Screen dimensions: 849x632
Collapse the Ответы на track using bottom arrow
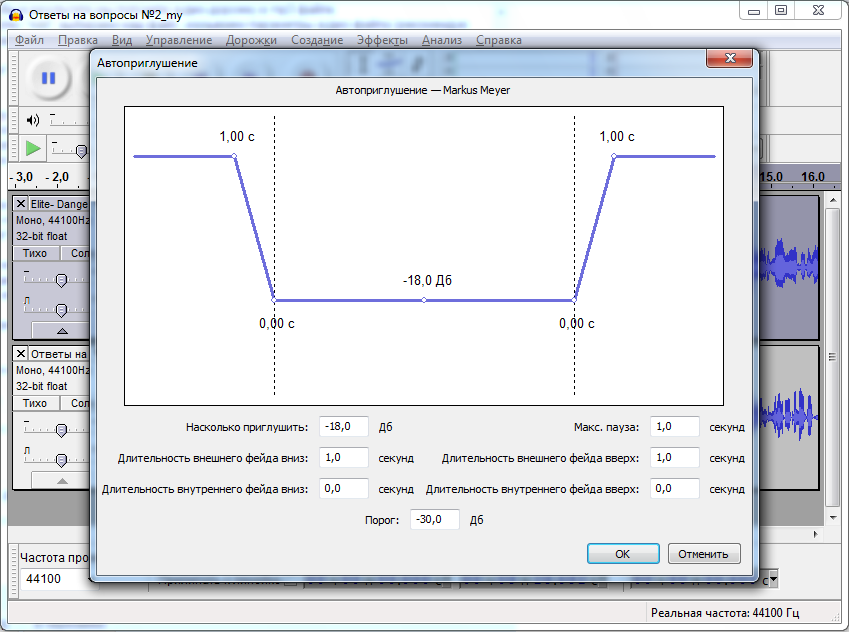61,481
